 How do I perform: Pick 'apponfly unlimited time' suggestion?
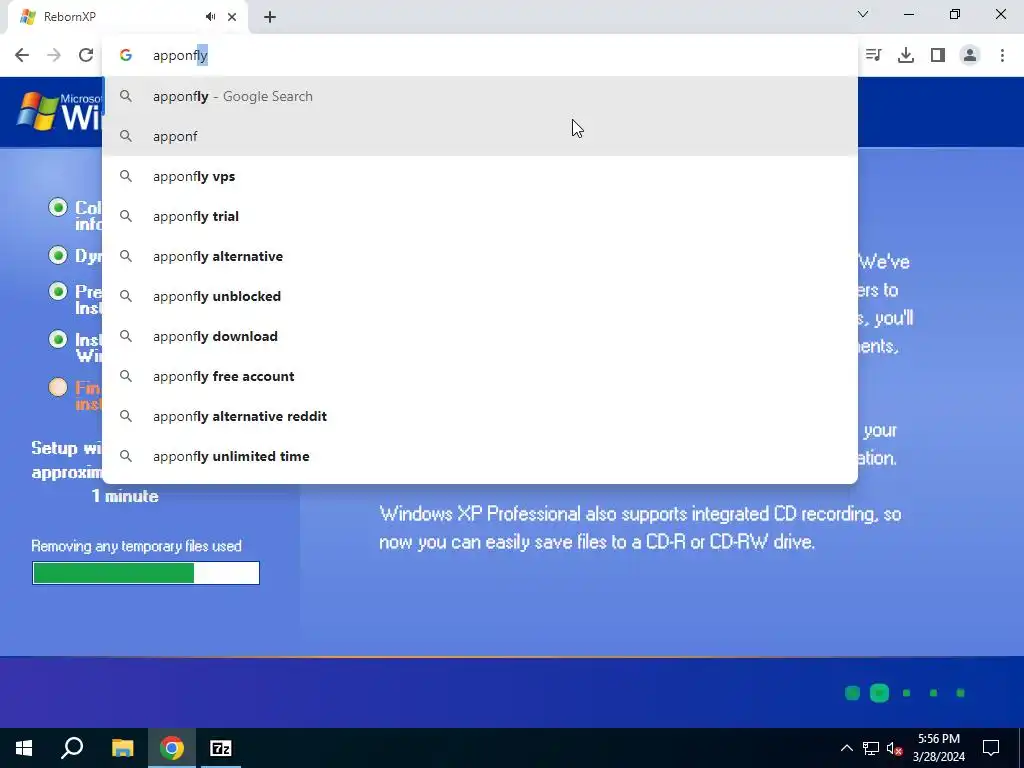click(x=480, y=456)
